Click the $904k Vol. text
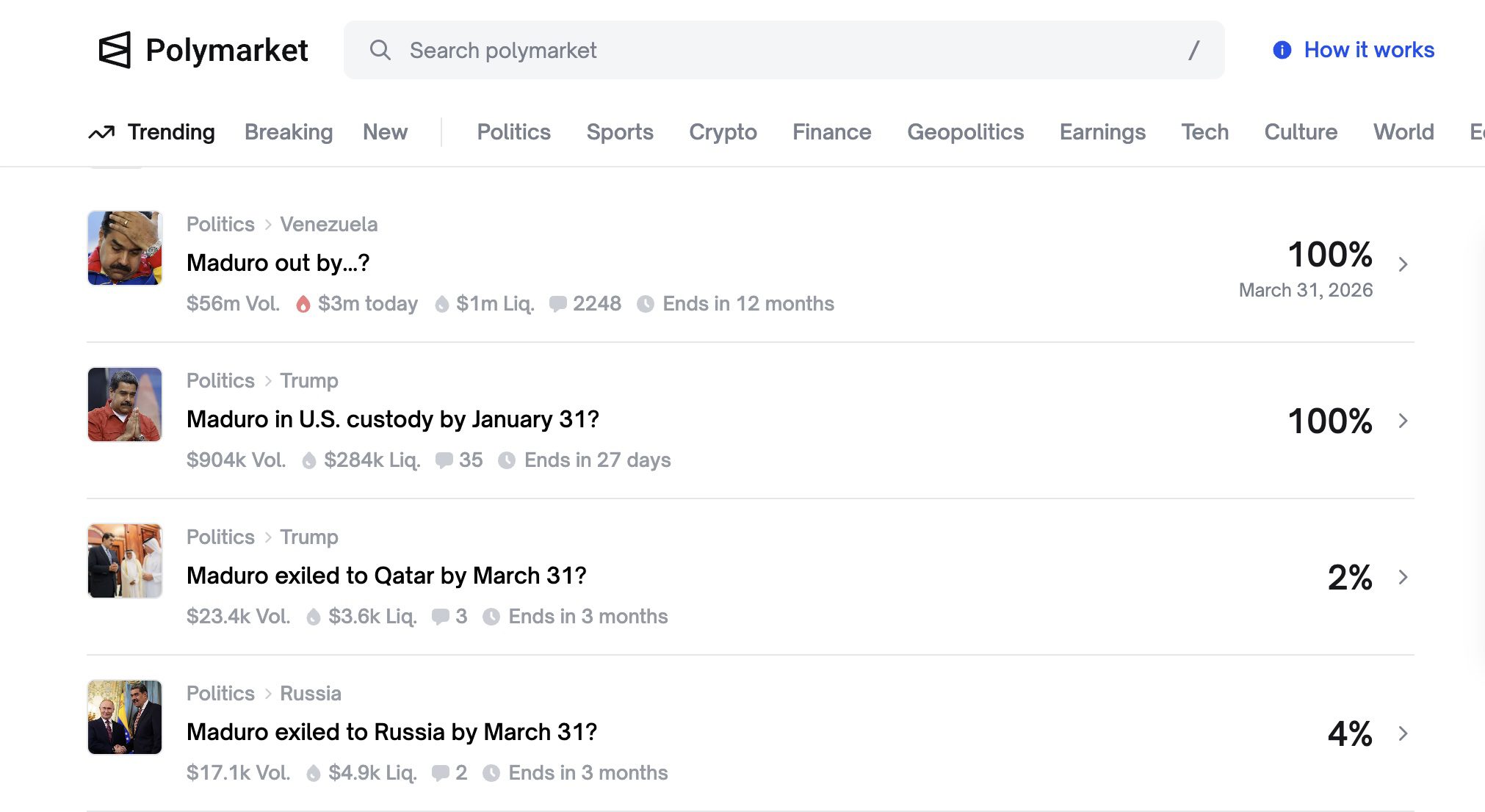Image resolution: width=1485 pixels, height=812 pixels. [236, 460]
